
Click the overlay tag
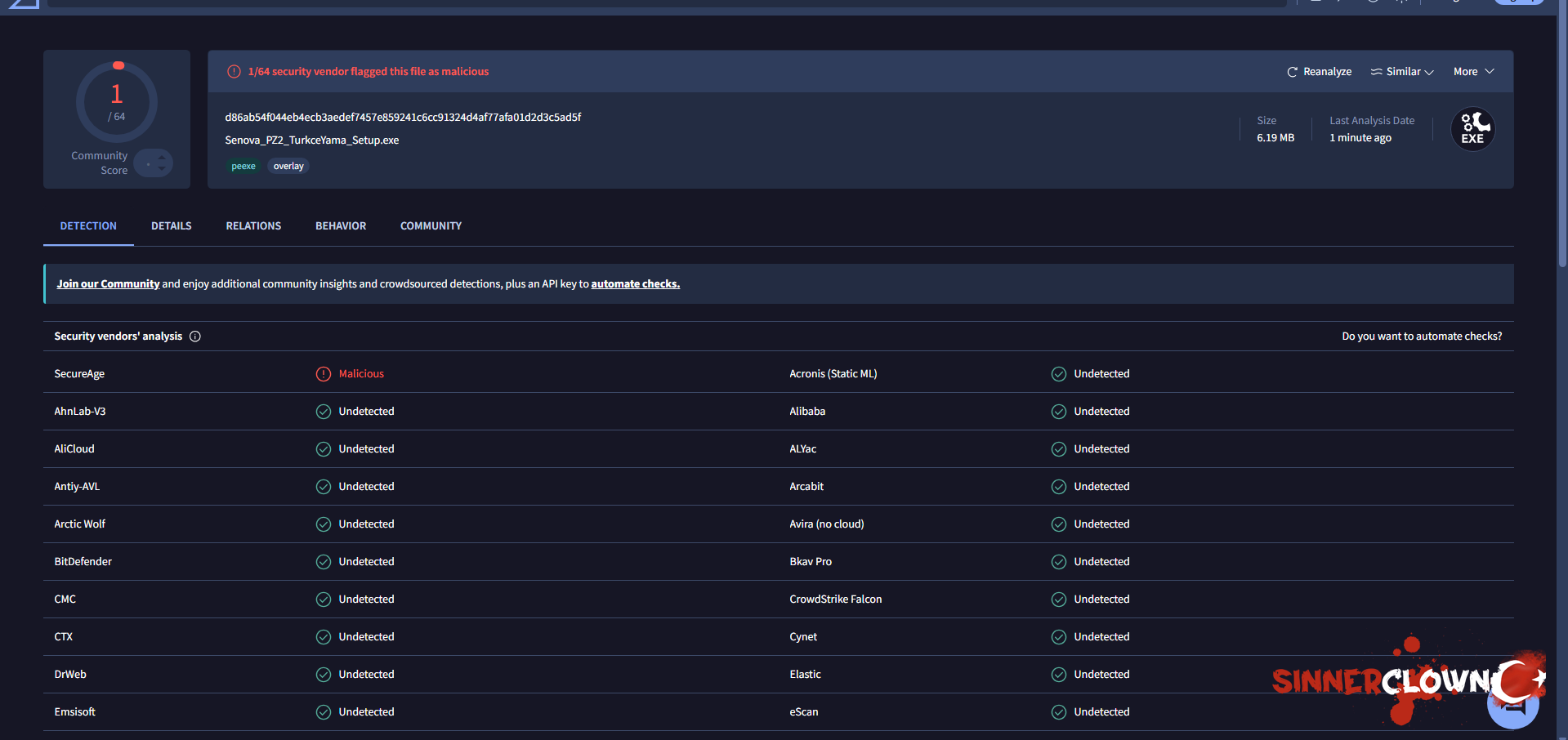click(288, 167)
